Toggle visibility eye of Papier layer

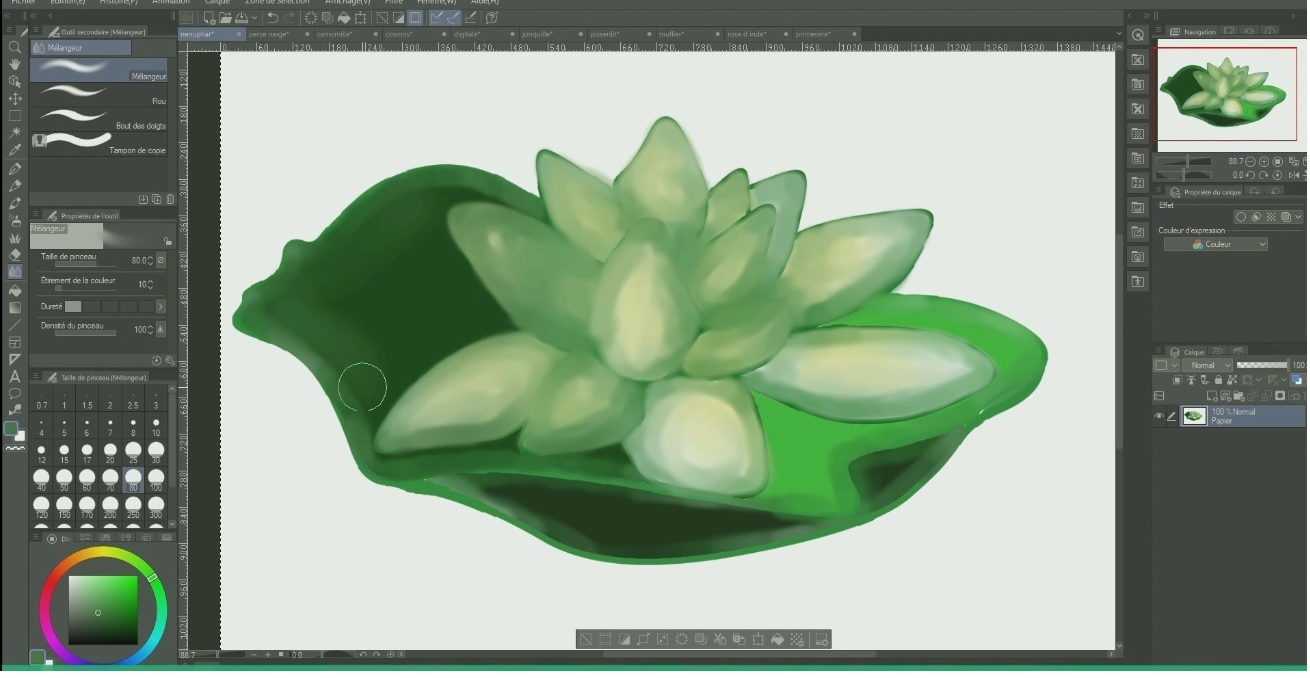(1159, 416)
